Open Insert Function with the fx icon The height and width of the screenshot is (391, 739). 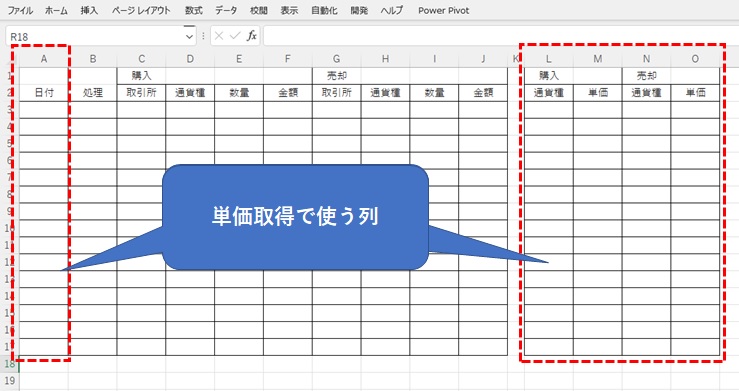pyautogui.click(x=252, y=36)
